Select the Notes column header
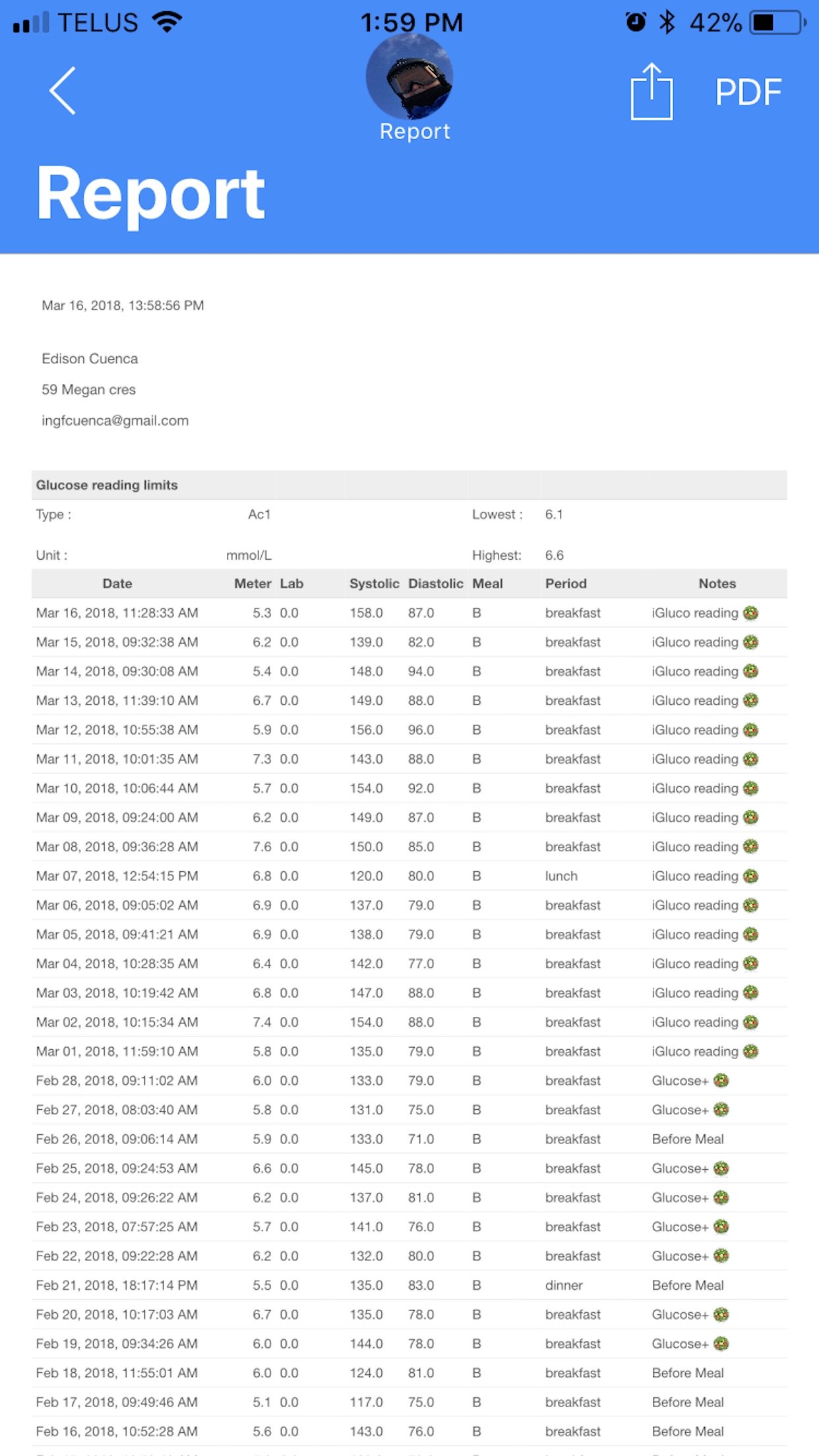 [x=717, y=584]
